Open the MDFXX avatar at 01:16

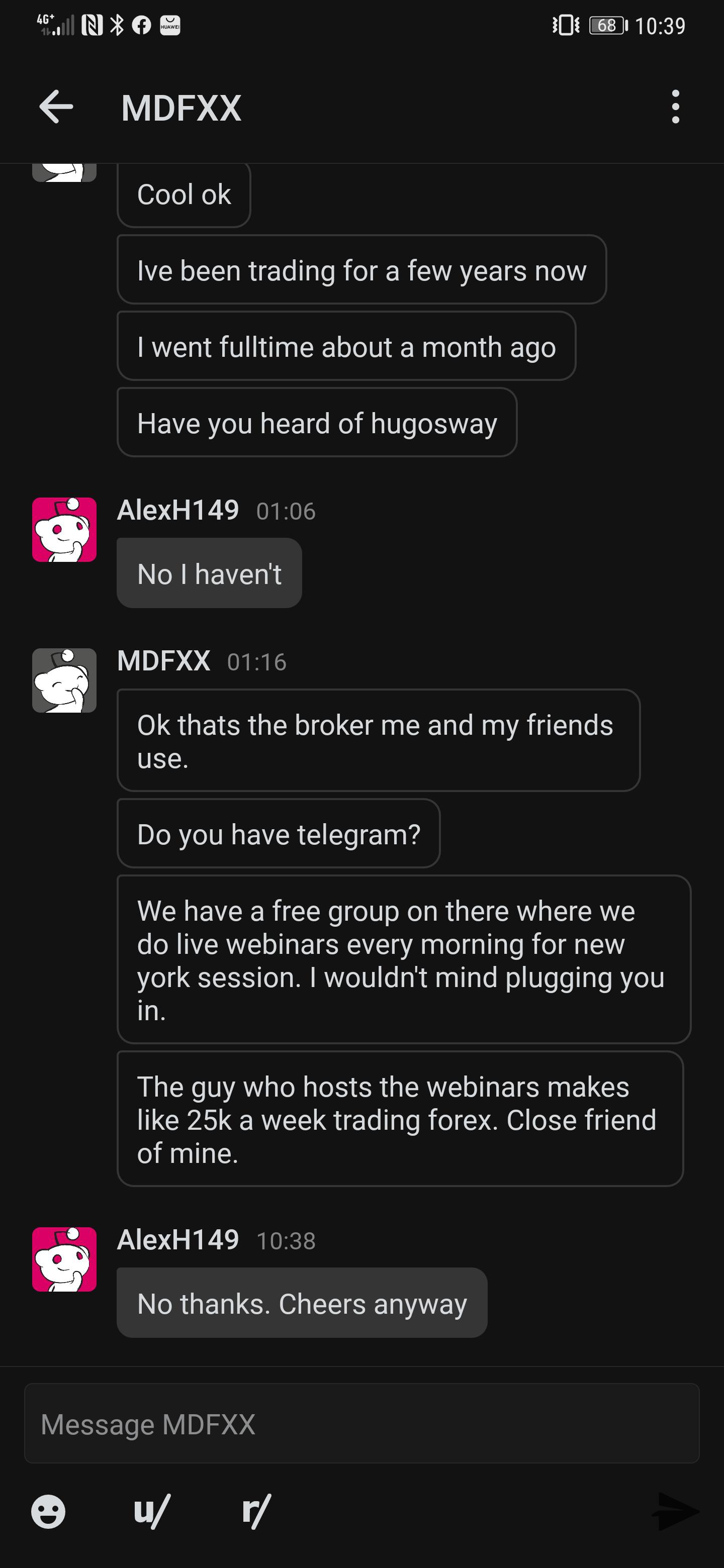[64, 680]
